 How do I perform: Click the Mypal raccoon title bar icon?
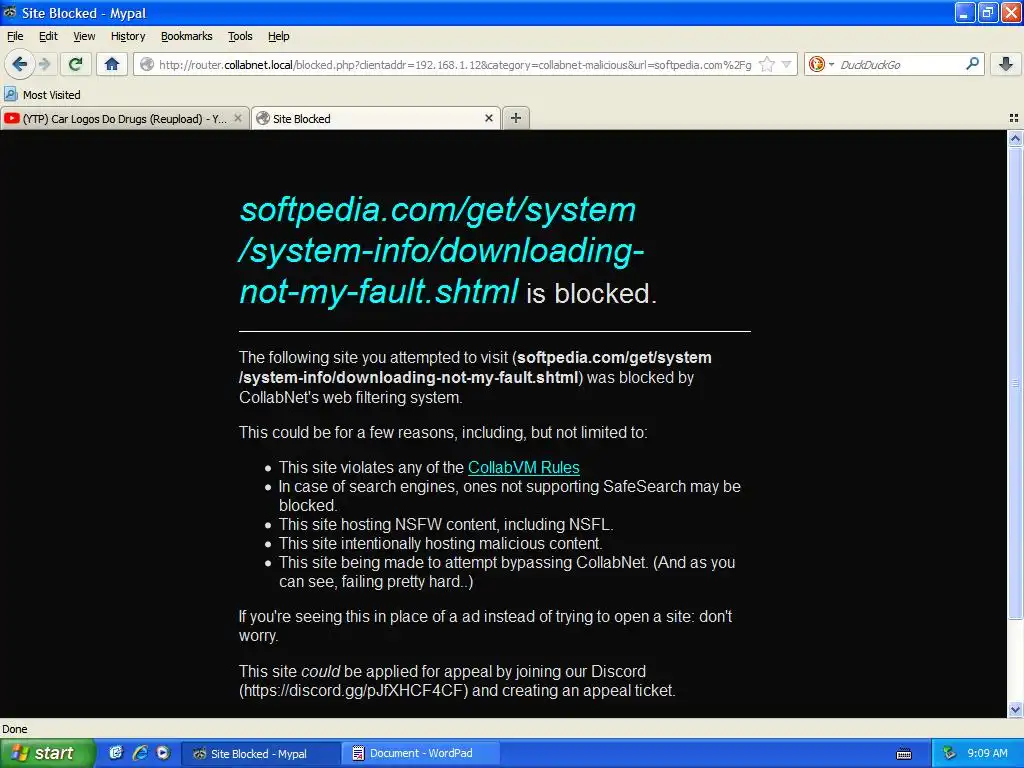coord(10,12)
